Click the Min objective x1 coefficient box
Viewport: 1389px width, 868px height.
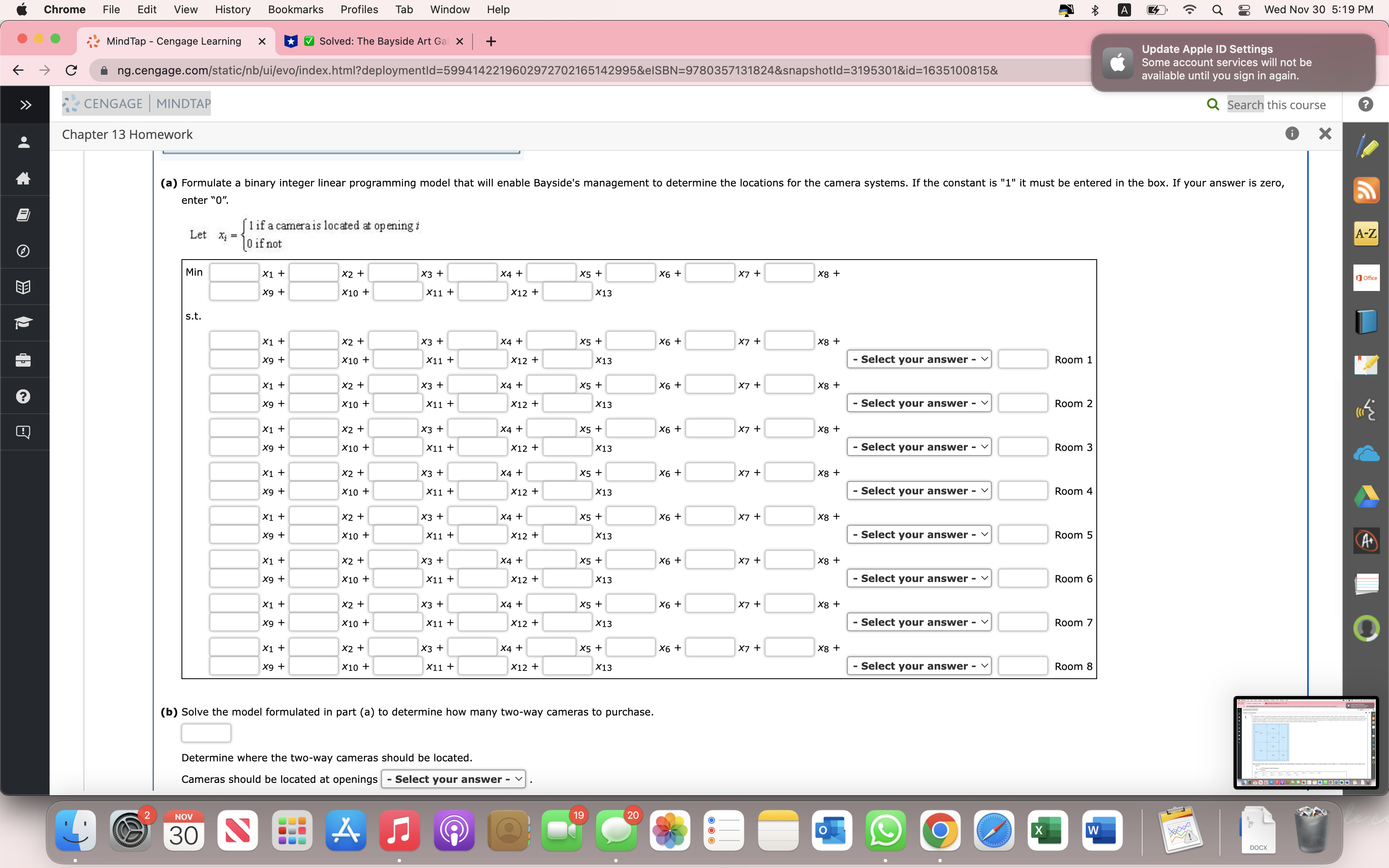click(x=234, y=273)
